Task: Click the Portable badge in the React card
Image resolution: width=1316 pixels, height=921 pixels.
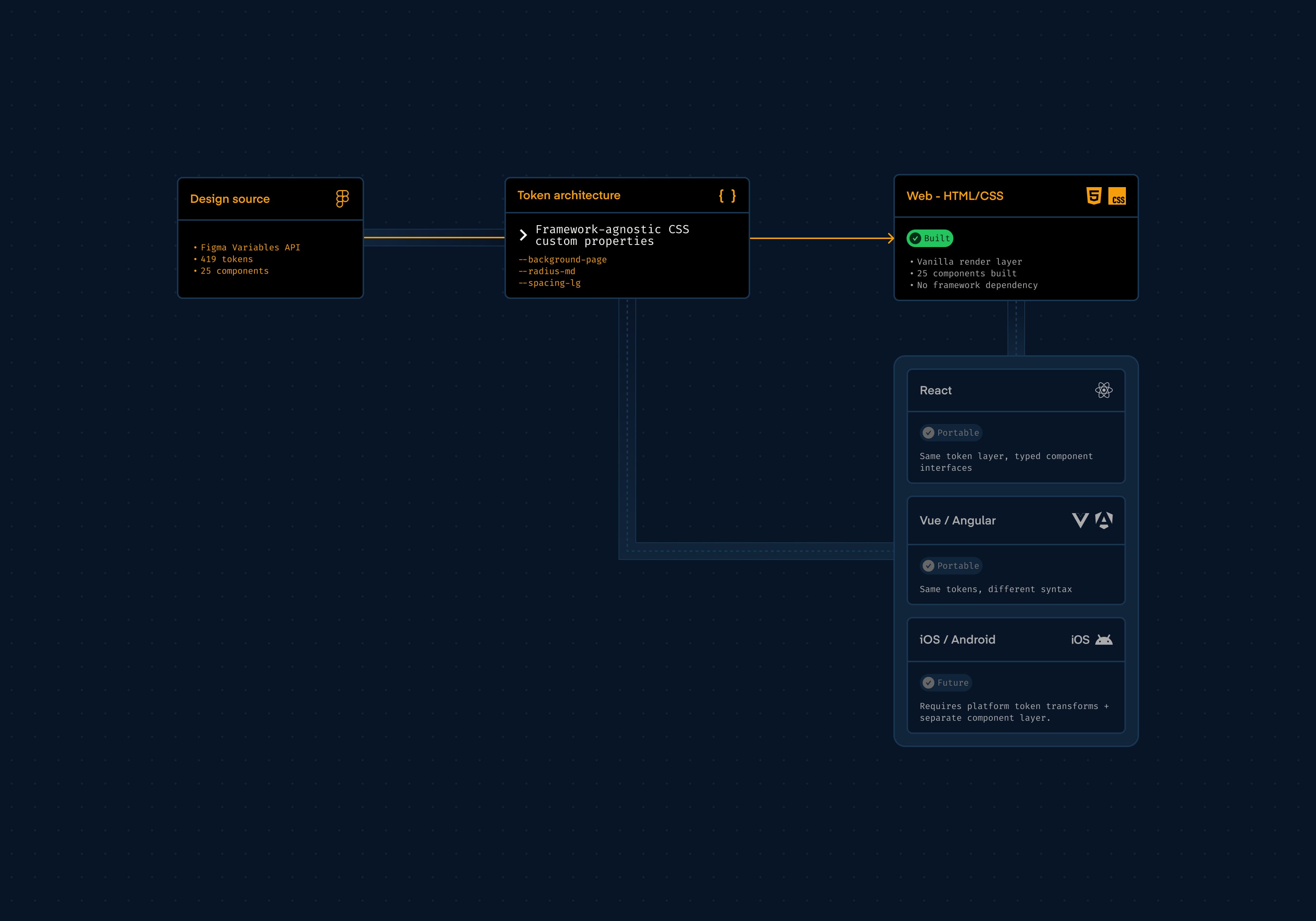Action: point(951,433)
